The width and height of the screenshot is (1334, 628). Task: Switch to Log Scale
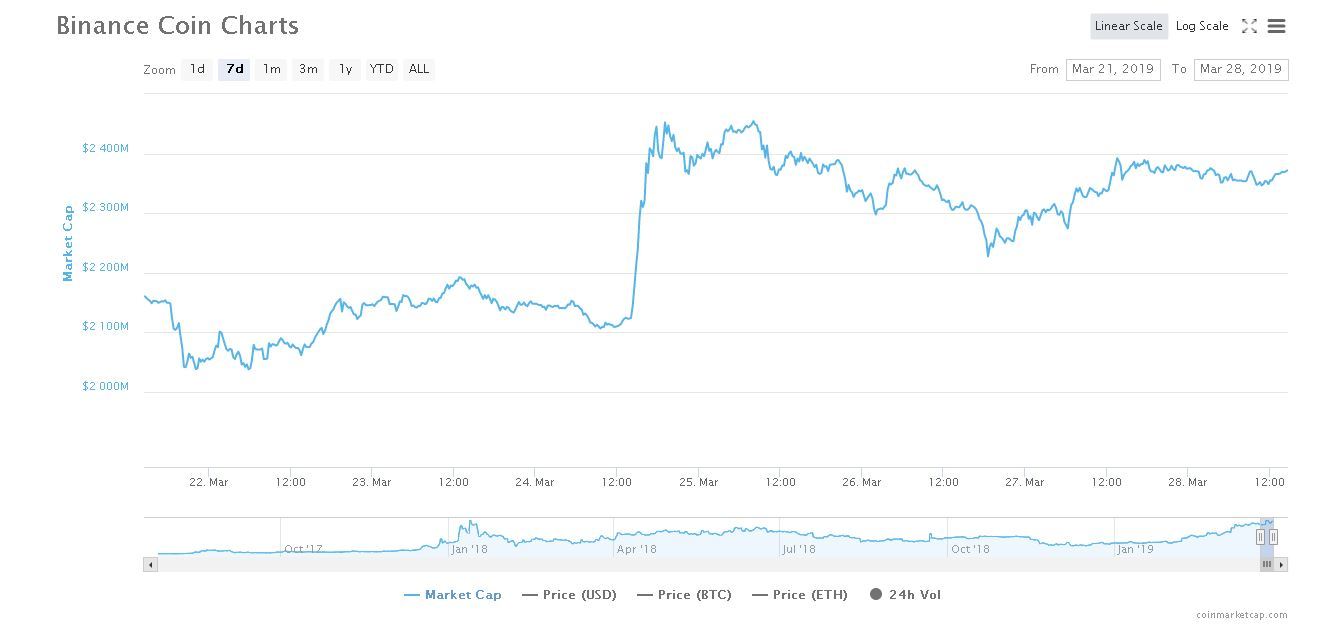(1202, 27)
